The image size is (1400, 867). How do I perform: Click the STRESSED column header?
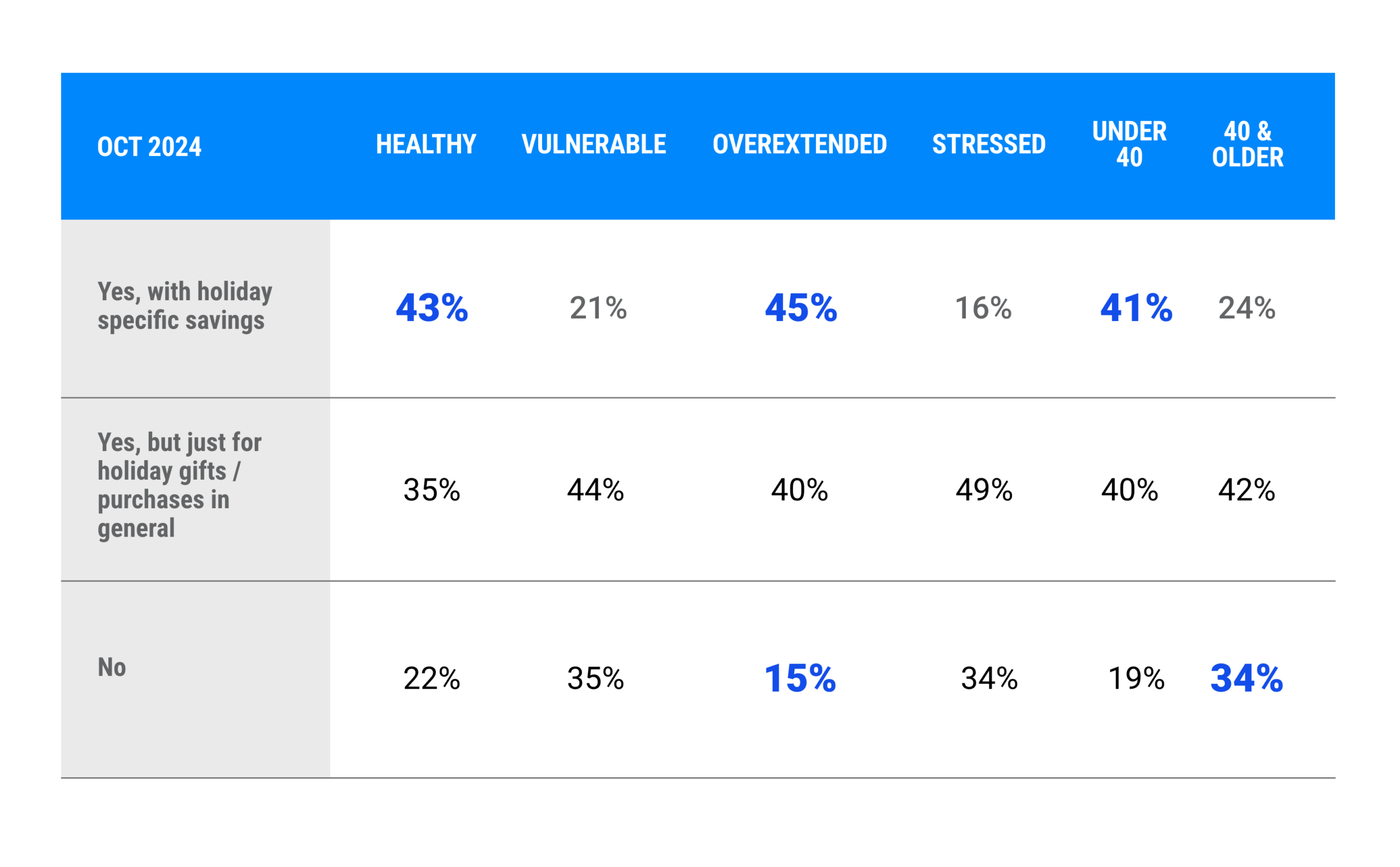pyautogui.click(x=988, y=144)
